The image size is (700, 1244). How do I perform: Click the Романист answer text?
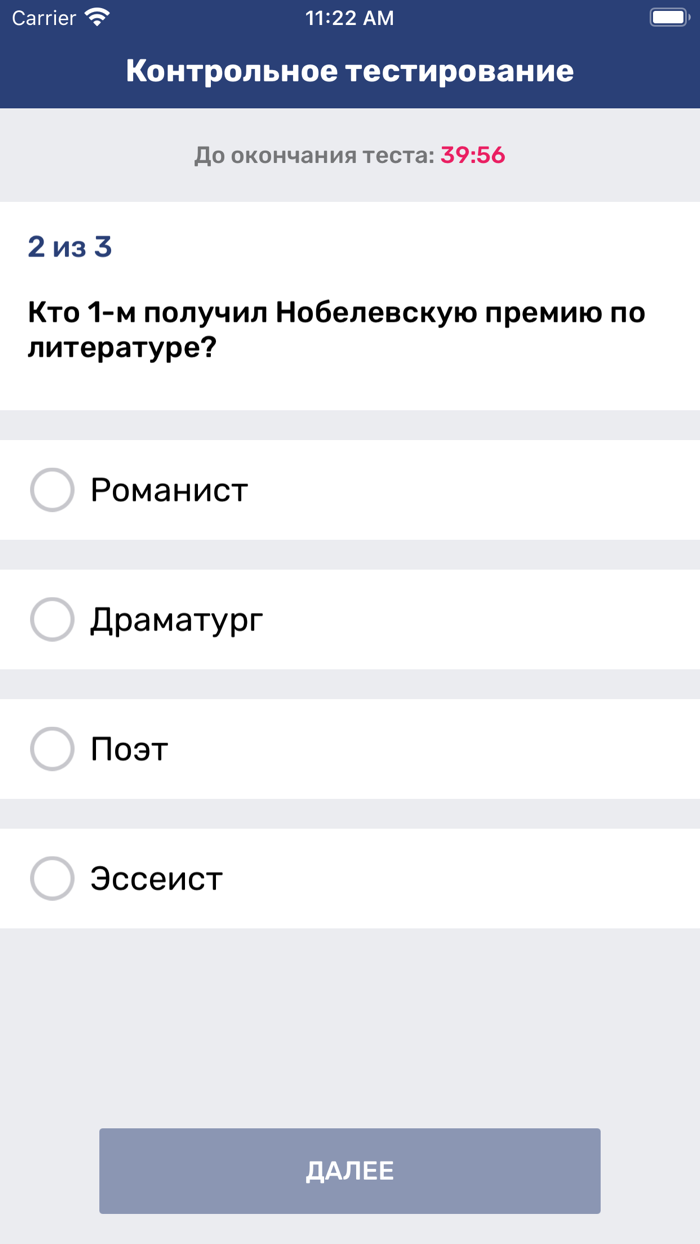(x=169, y=490)
